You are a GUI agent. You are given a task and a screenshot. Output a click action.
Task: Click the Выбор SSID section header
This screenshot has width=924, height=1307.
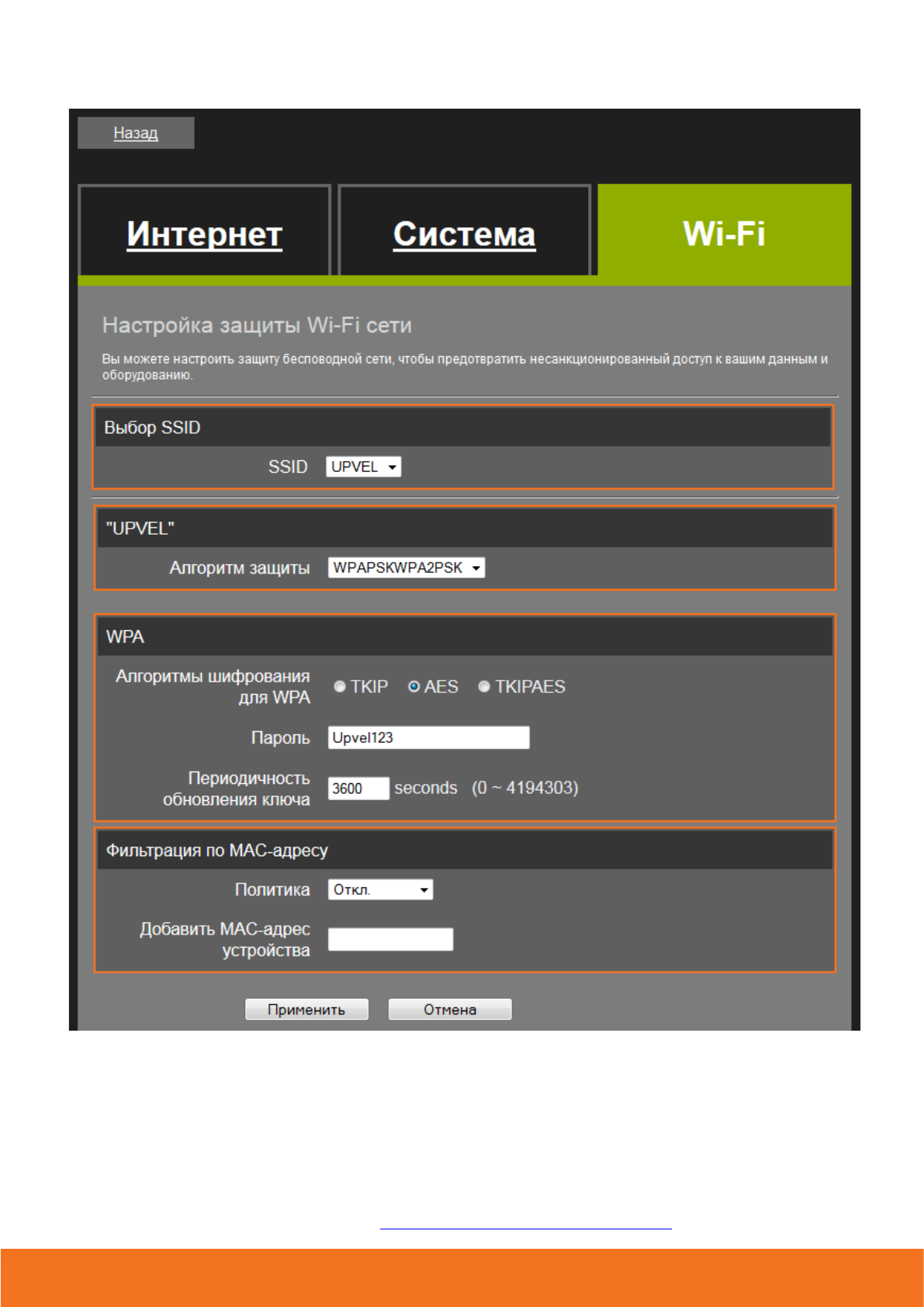(x=152, y=428)
